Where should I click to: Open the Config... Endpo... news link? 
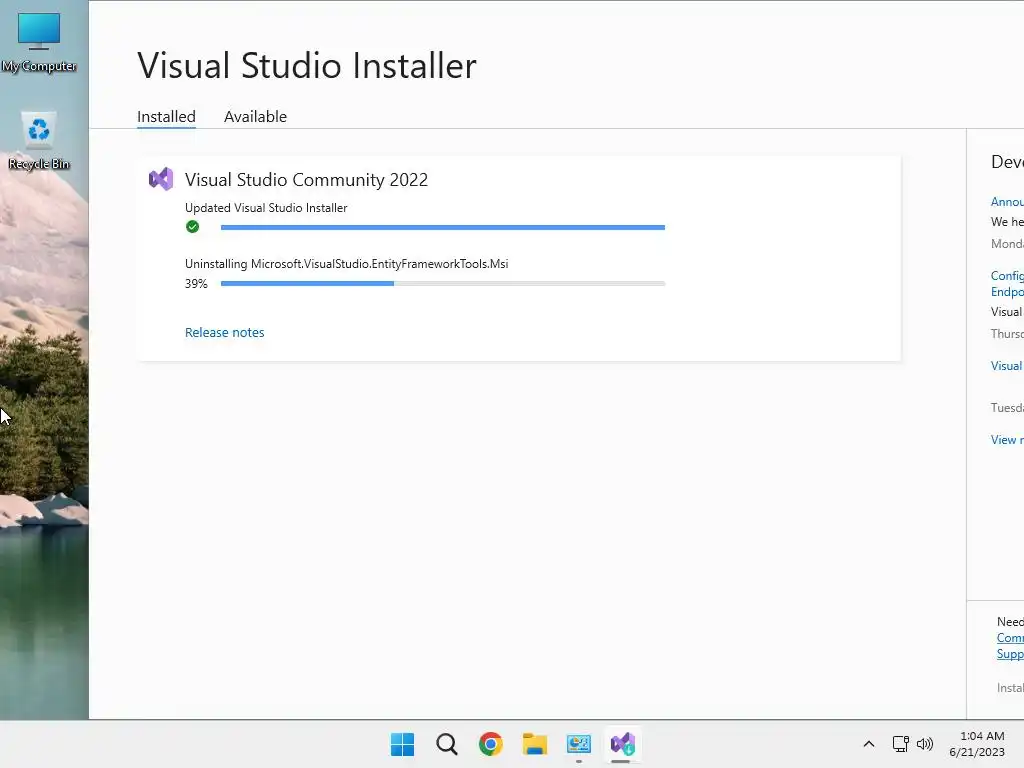pos(1007,283)
